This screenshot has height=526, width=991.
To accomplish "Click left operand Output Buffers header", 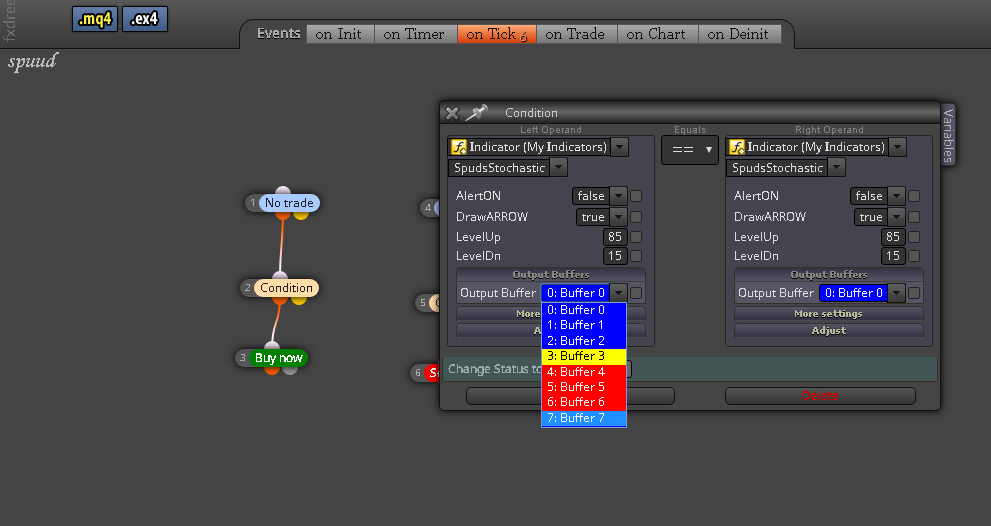I will coord(550,274).
